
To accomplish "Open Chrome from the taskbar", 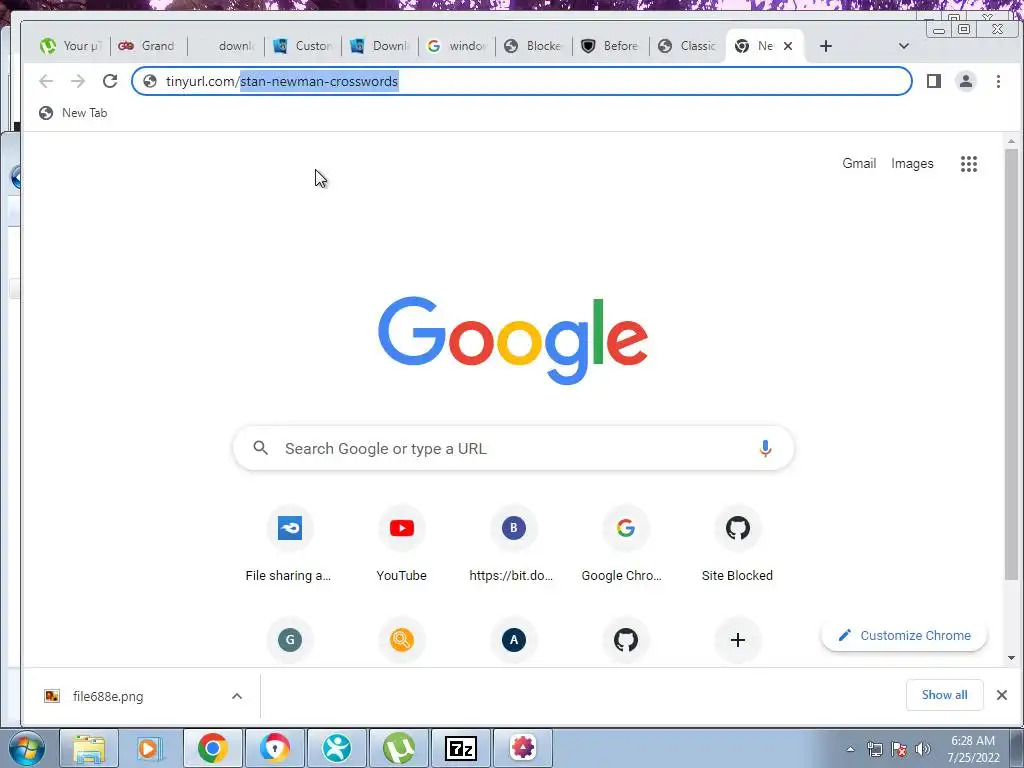I will (212, 748).
